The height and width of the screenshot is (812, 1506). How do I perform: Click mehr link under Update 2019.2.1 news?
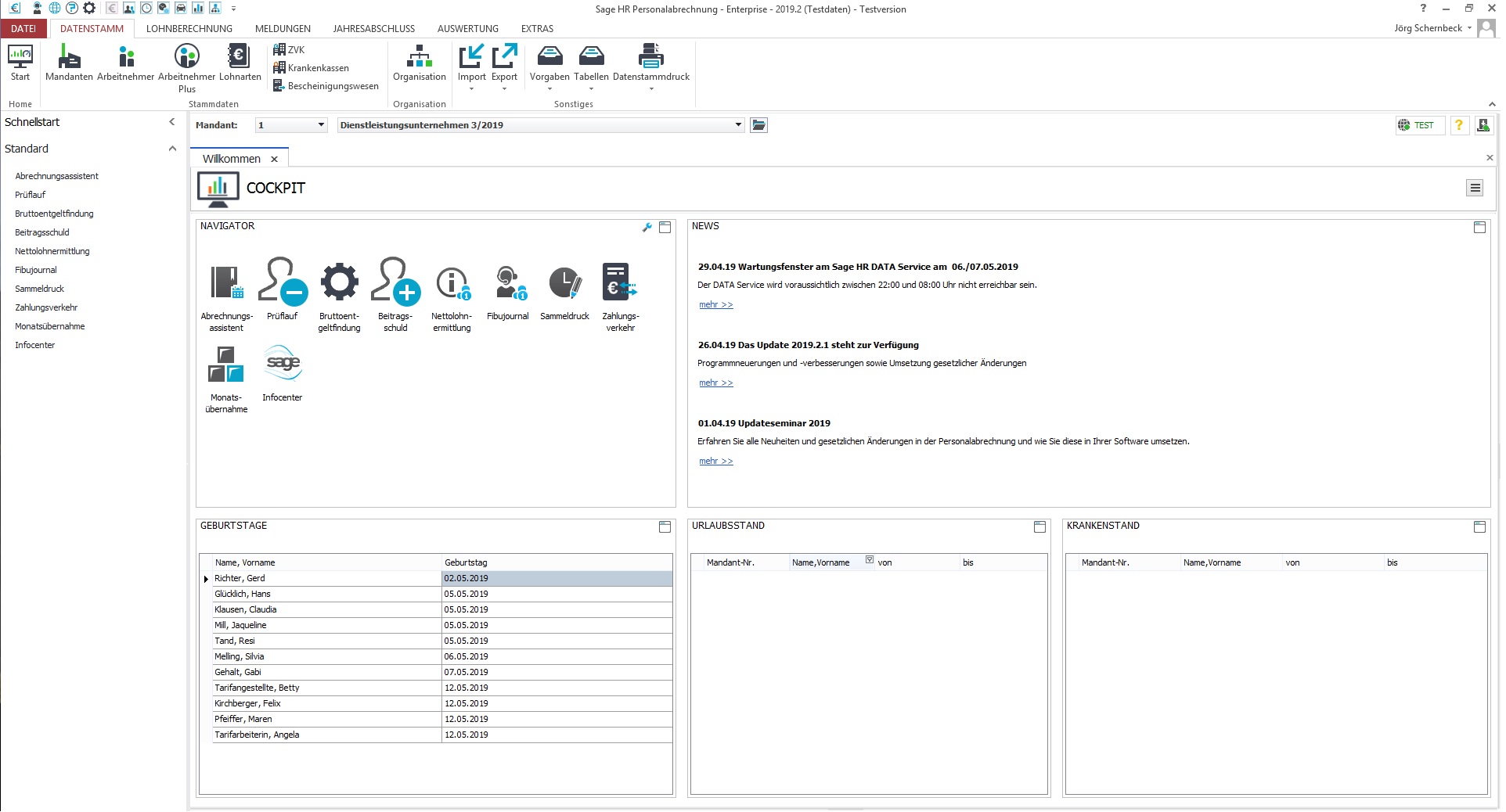716,383
